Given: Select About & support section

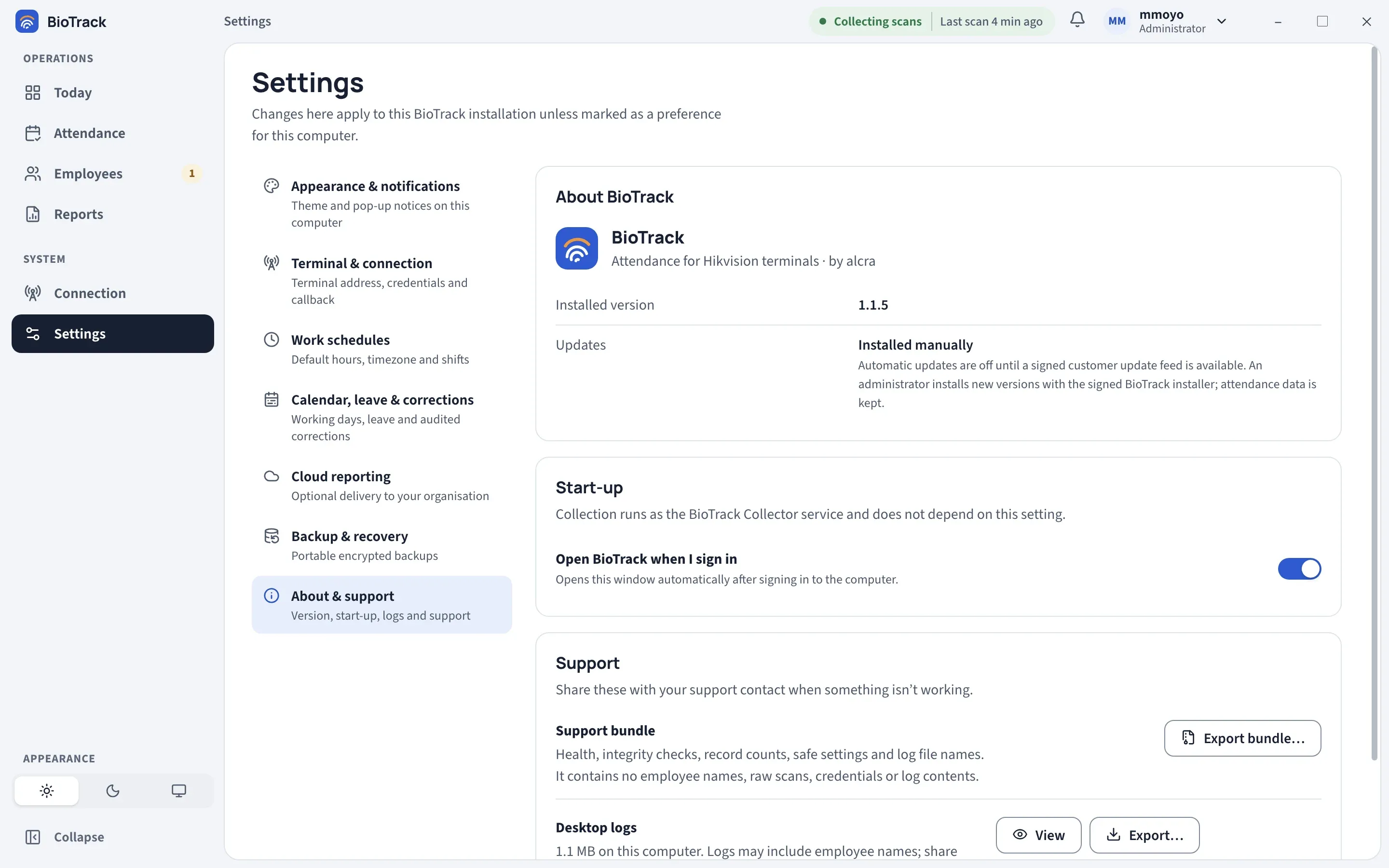Looking at the screenshot, I should (x=381, y=605).
